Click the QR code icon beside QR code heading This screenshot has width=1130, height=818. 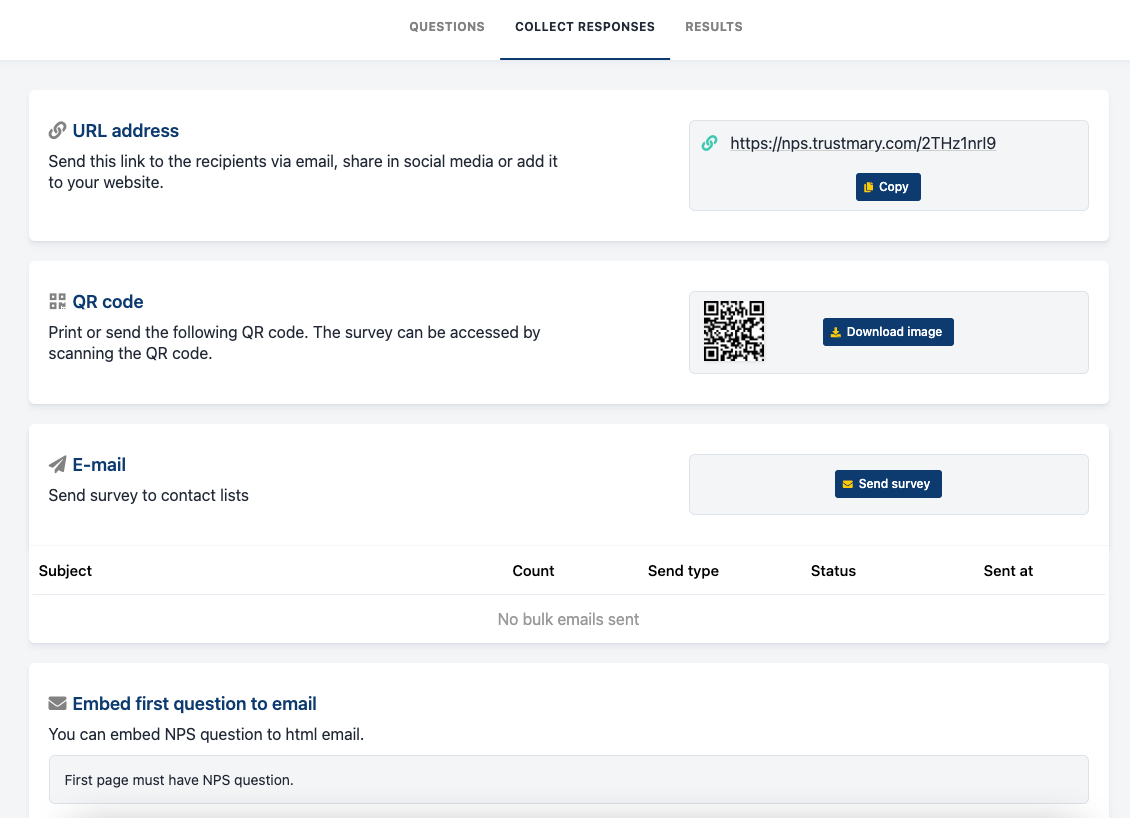pos(58,302)
